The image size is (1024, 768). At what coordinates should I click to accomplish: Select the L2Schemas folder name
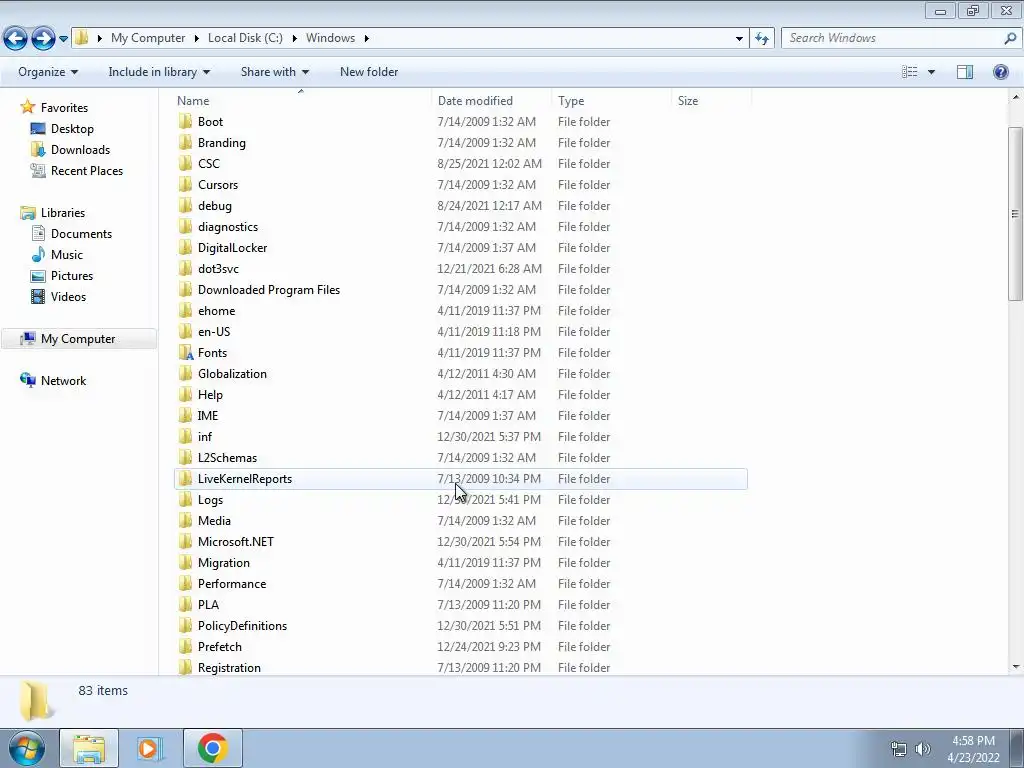click(227, 458)
